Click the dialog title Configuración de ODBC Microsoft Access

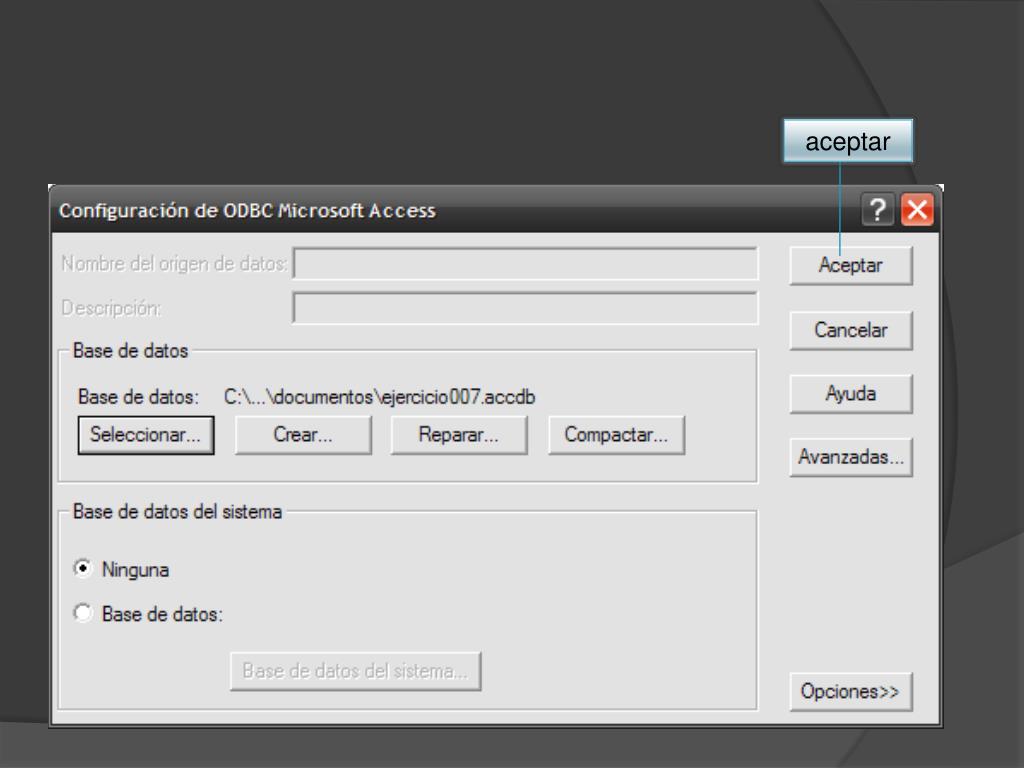tap(247, 211)
